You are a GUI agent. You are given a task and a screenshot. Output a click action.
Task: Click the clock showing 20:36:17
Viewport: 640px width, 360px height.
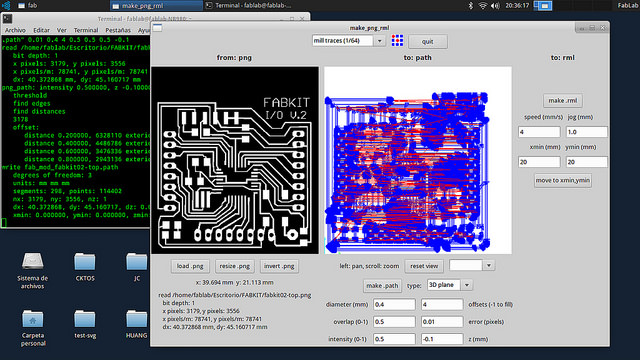coord(517,5)
